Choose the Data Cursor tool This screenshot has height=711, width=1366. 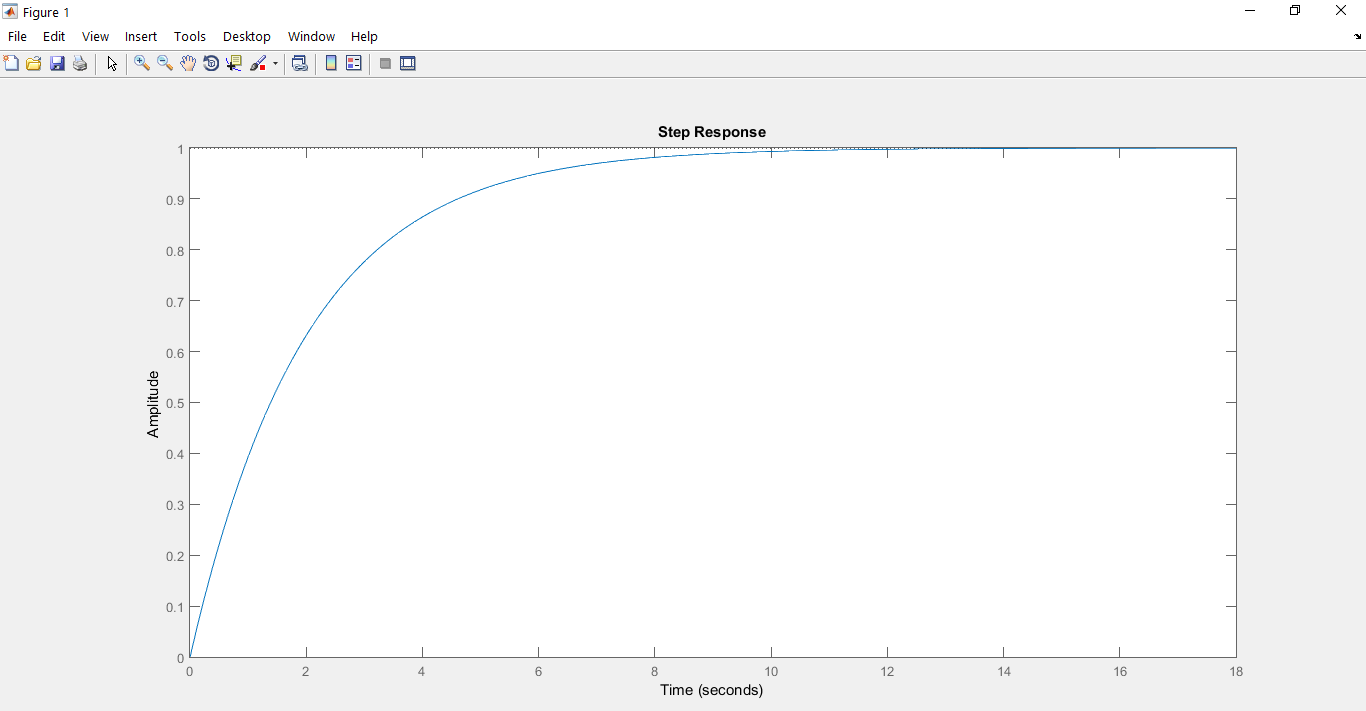[x=234, y=63]
